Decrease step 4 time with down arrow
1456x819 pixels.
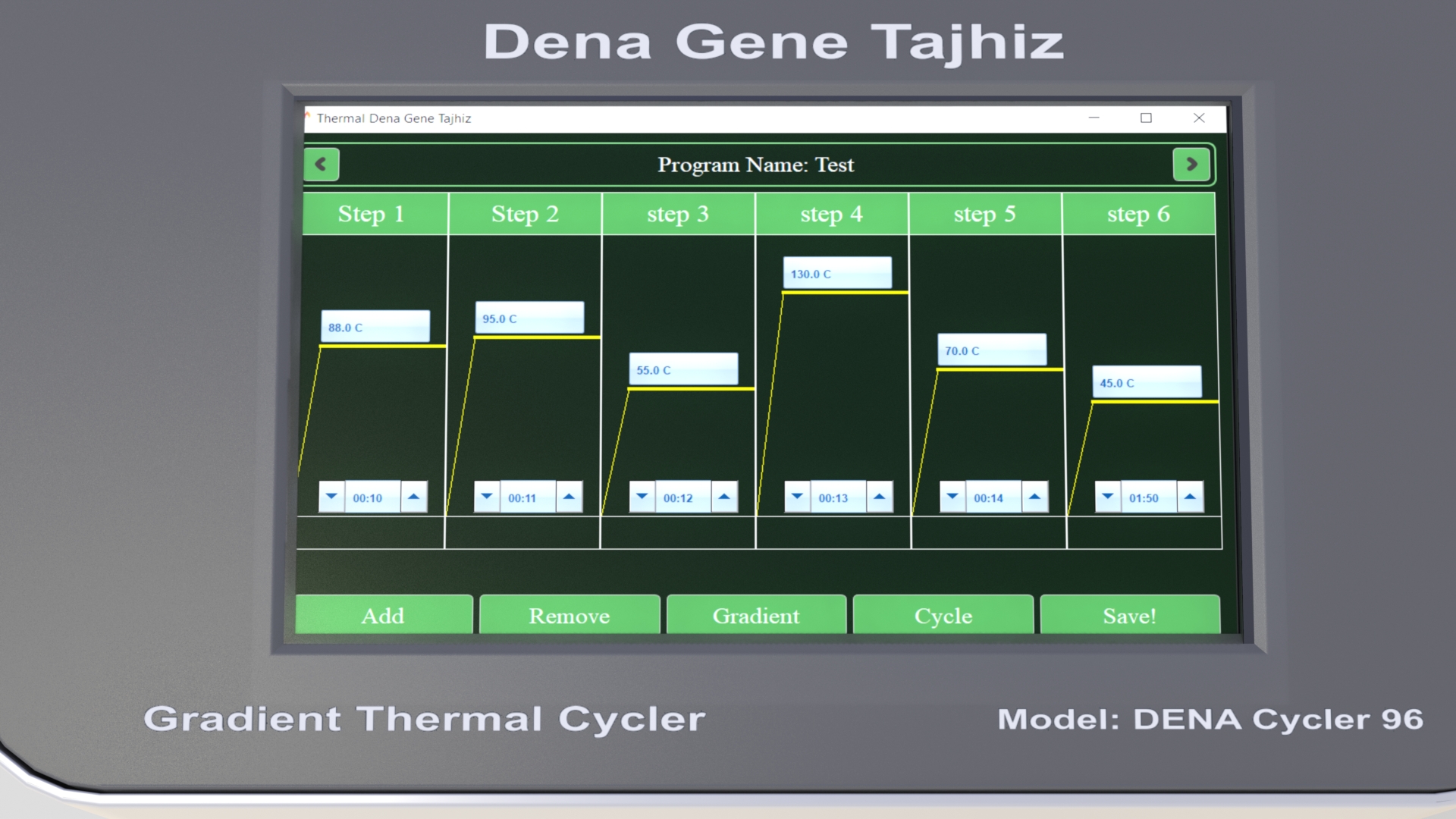tap(797, 497)
